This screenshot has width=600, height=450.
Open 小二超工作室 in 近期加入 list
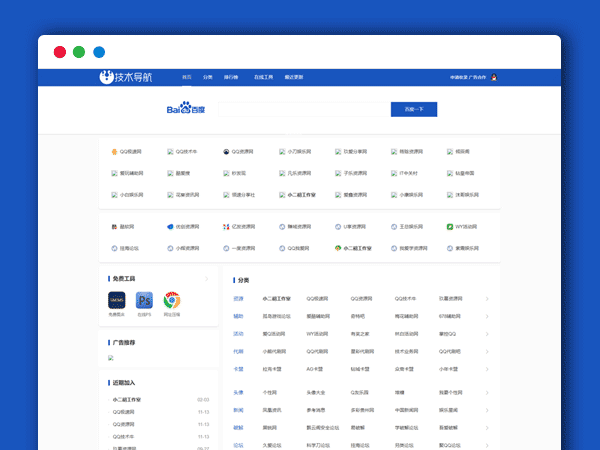pos(127,399)
